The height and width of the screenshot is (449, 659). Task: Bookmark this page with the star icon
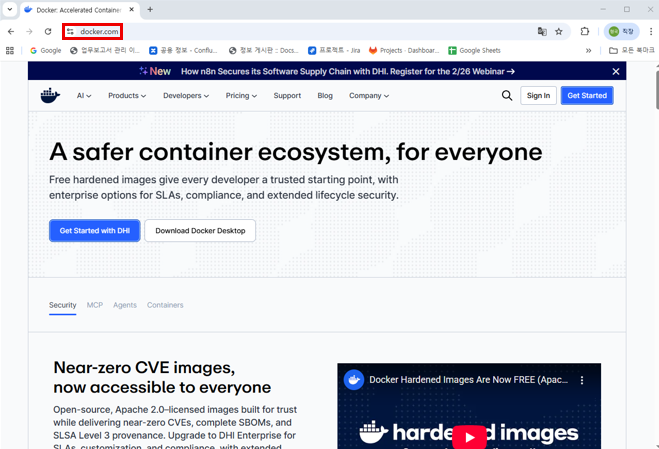559,32
